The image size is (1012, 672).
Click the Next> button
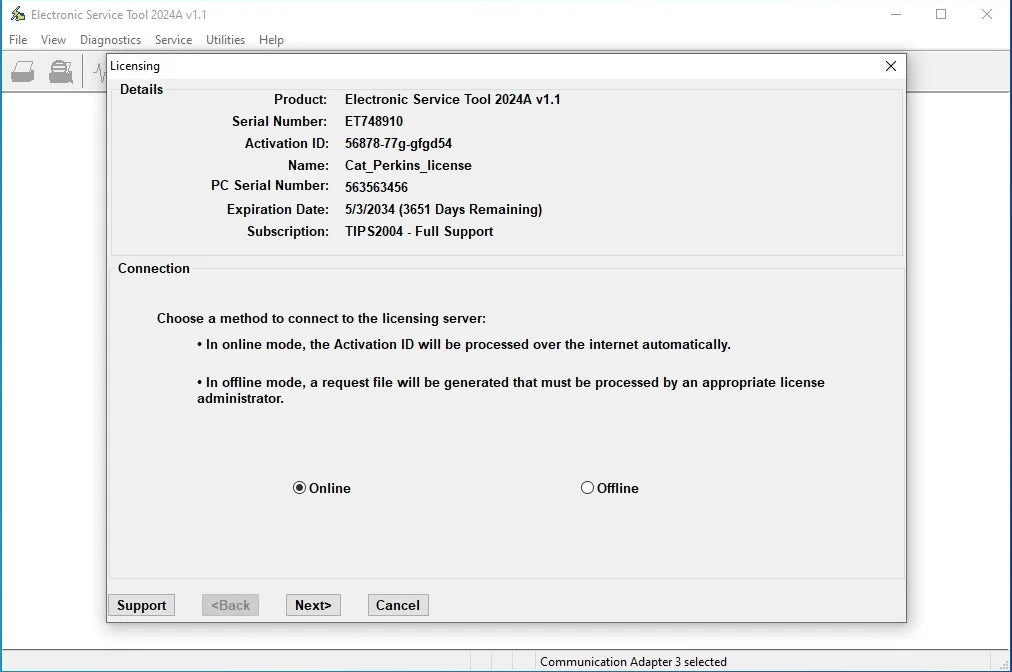[x=313, y=605]
